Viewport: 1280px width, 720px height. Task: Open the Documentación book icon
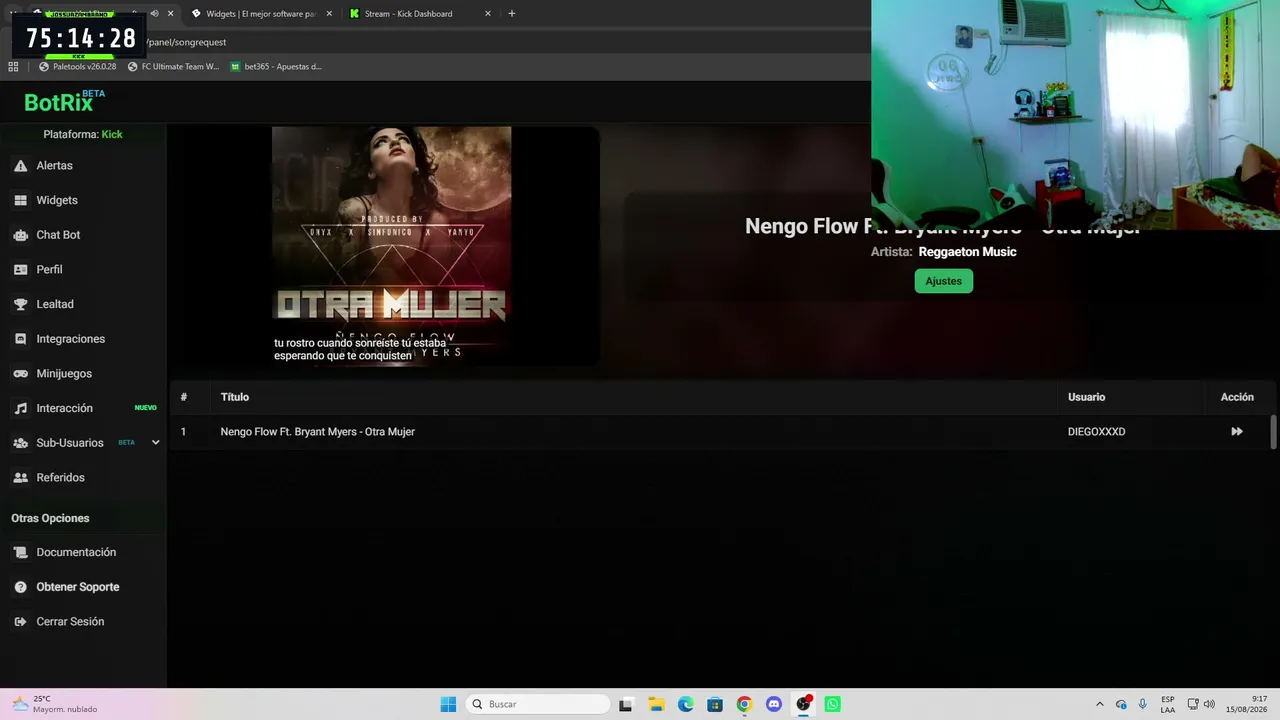pyautogui.click(x=20, y=553)
